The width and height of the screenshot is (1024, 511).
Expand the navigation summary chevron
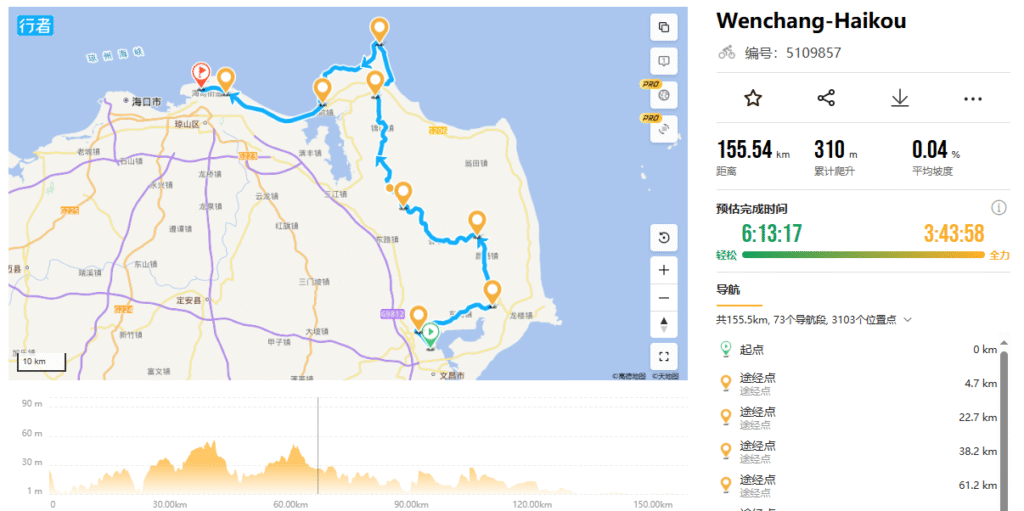pyautogui.click(x=907, y=320)
